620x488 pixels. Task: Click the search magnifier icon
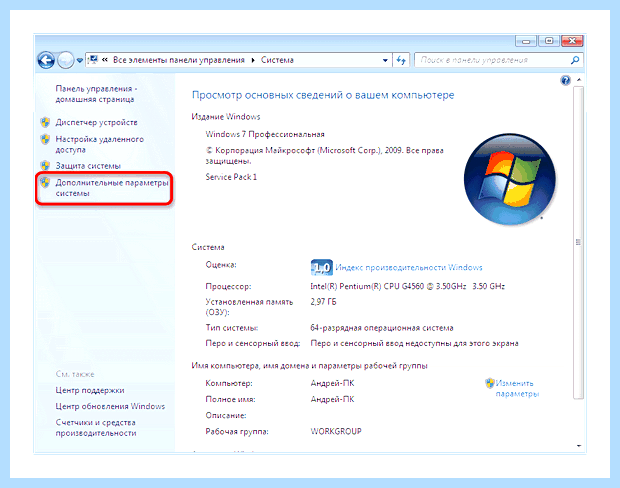pos(575,60)
